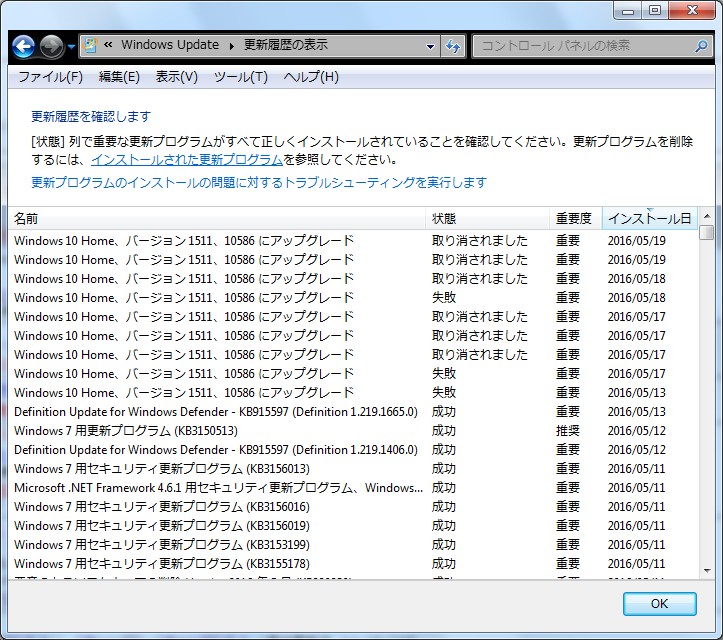Click the Forward navigation arrow

[x=51, y=46]
